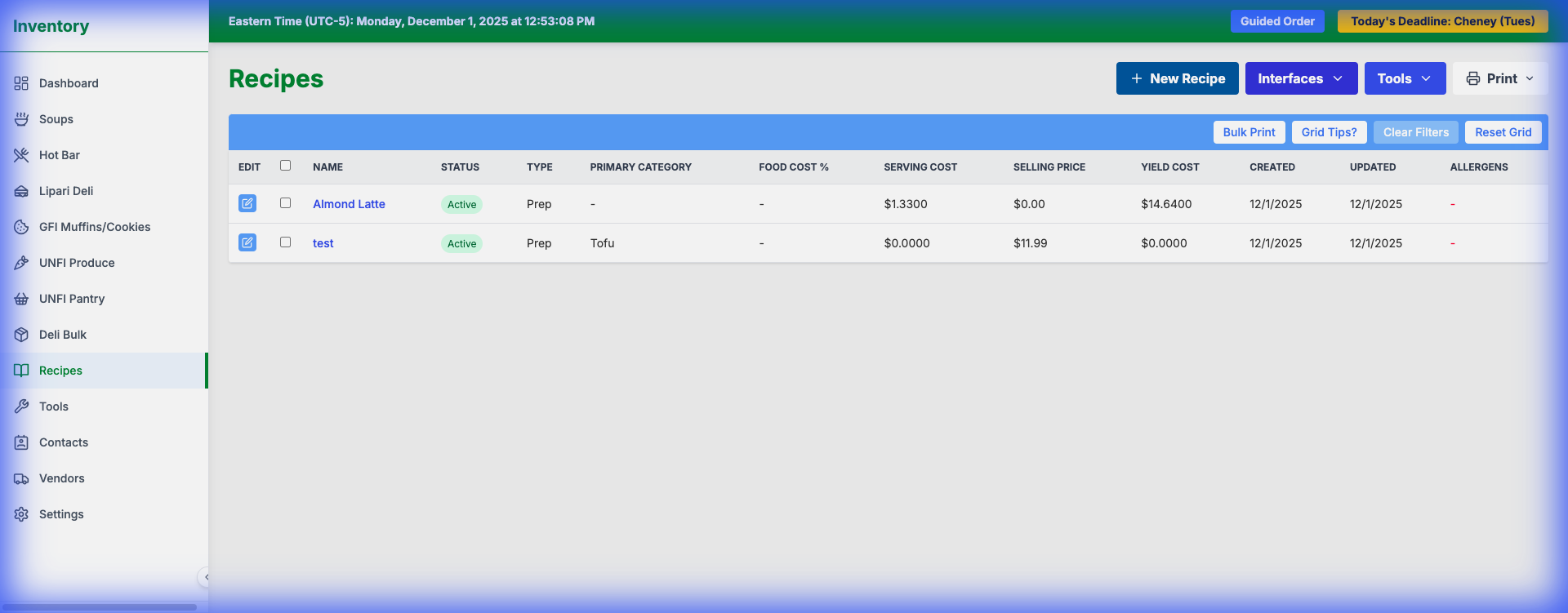Image resolution: width=1568 pixels, height=613 pixels.
Task: Click the printer icon on Print button
Action: [1473, 78]
